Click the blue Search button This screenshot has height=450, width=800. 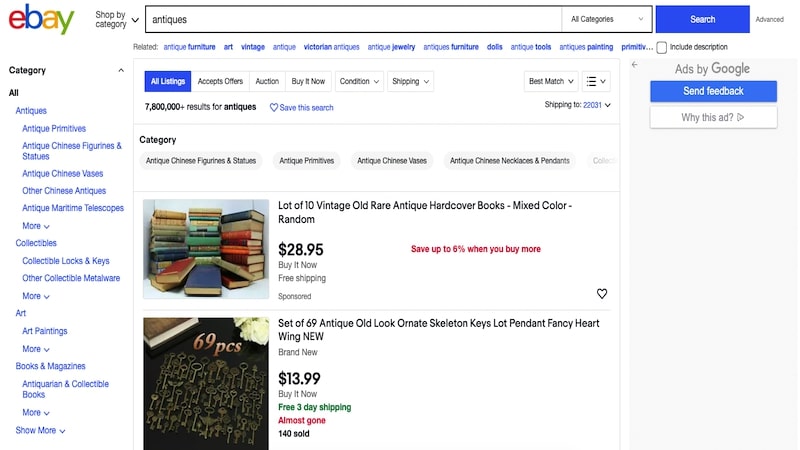tap(703, 19)
